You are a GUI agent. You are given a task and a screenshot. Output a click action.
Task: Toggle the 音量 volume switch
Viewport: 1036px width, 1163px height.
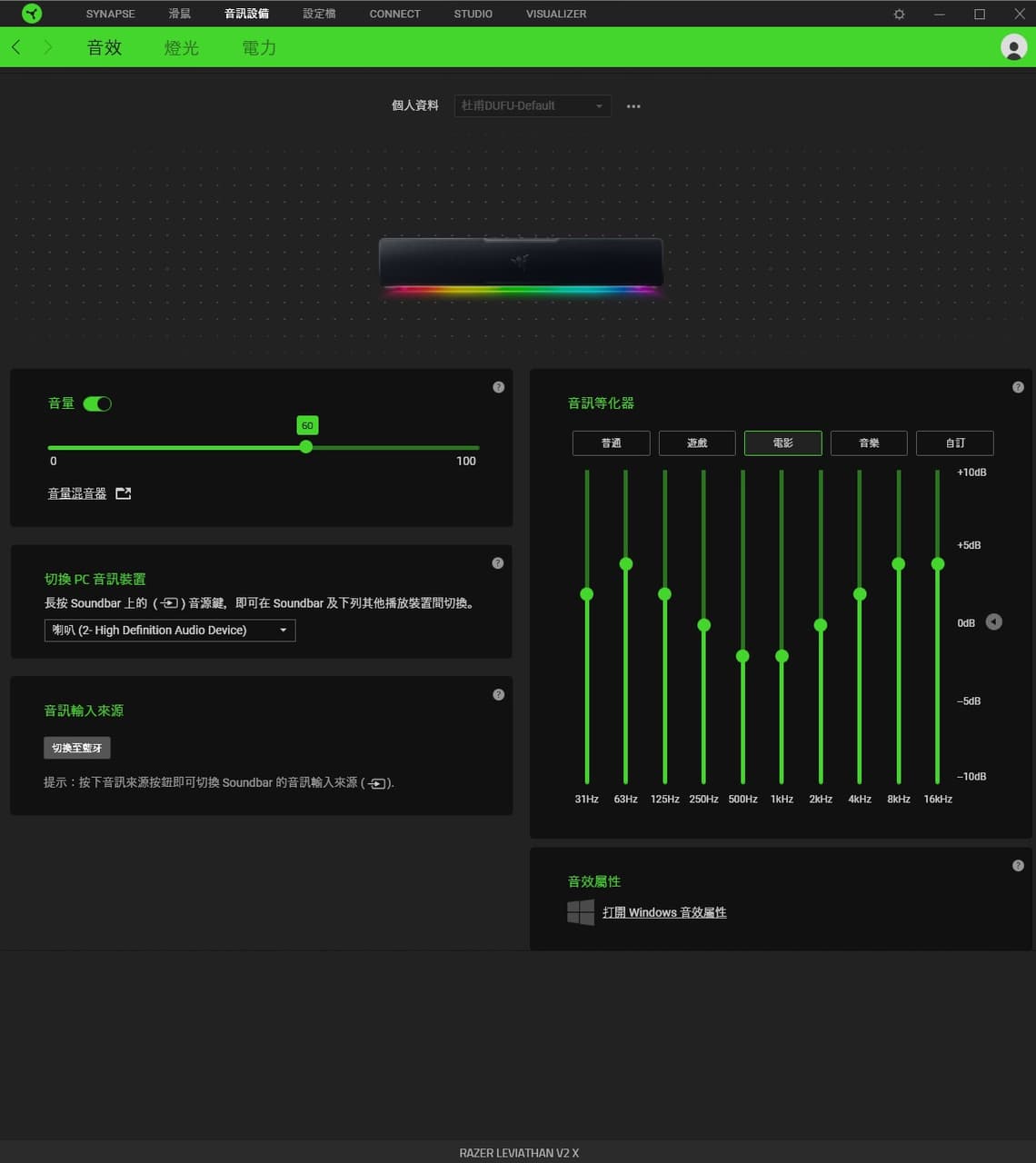pyautogui.click(x=97, y=403)
